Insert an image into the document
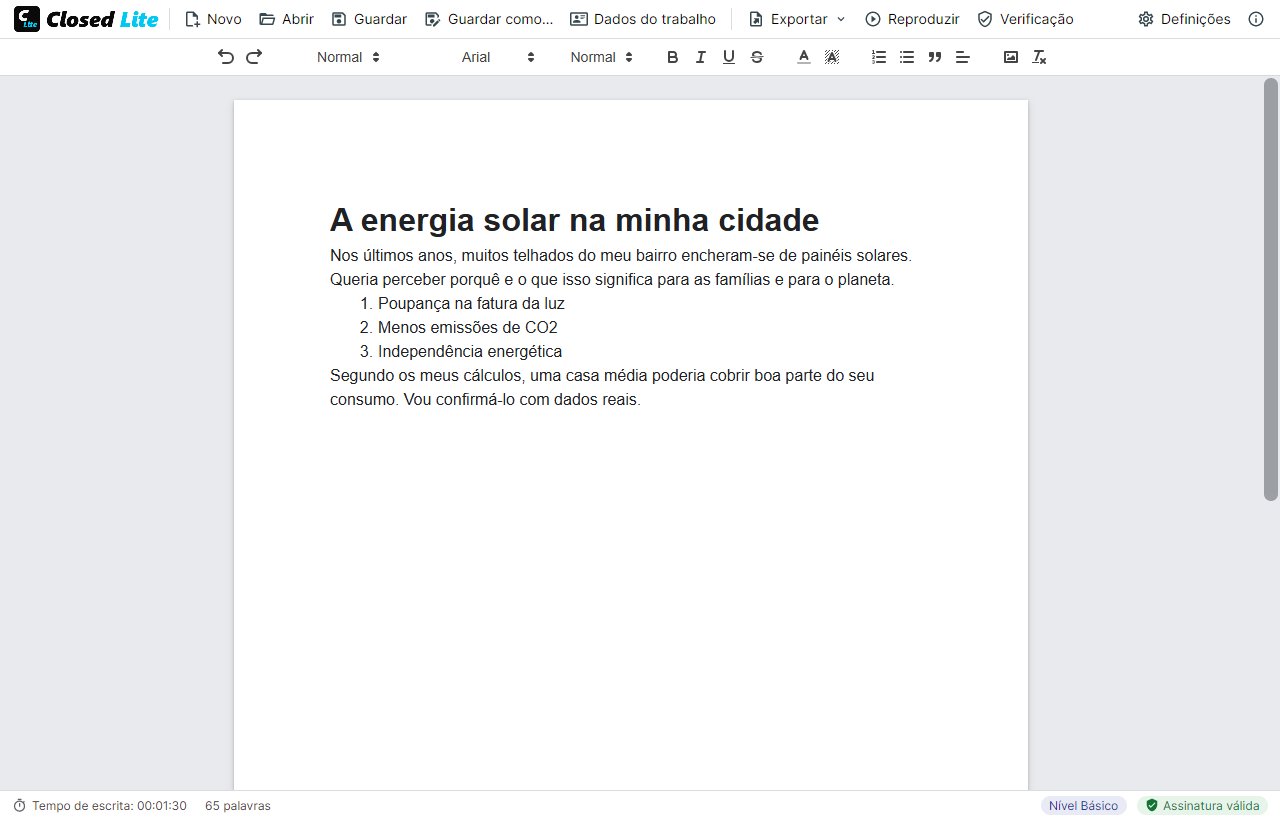 coord(1011,57)
